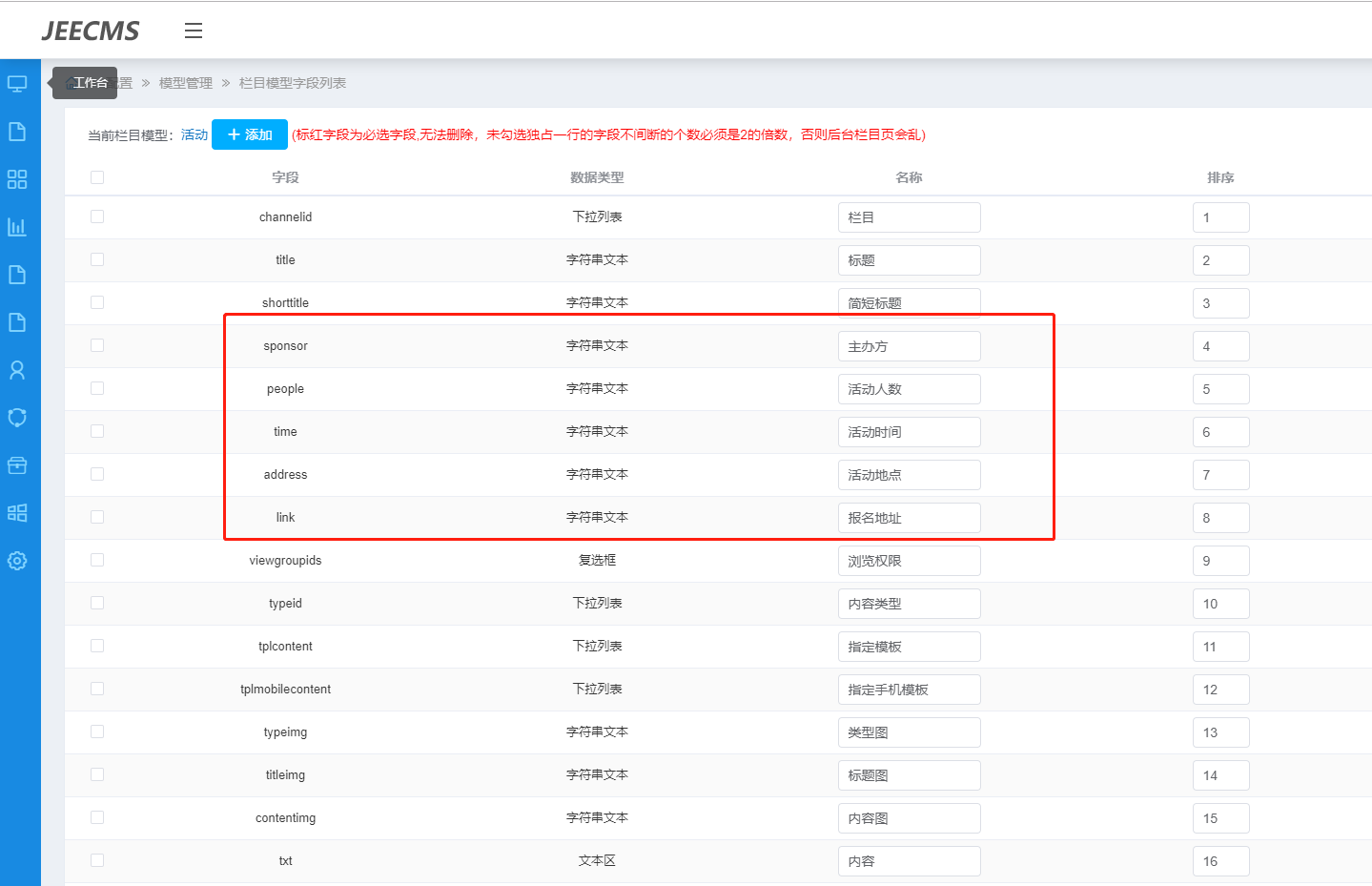Open the toolbox icon in sidebar

[x=17, y=465]
